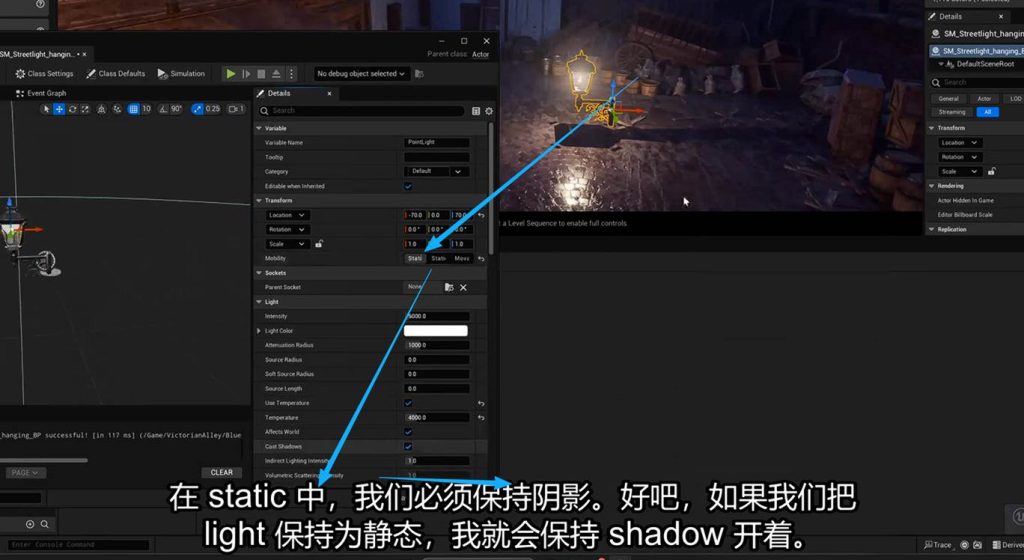Toggle grid snapping icon in viewport toolbar

133,109
